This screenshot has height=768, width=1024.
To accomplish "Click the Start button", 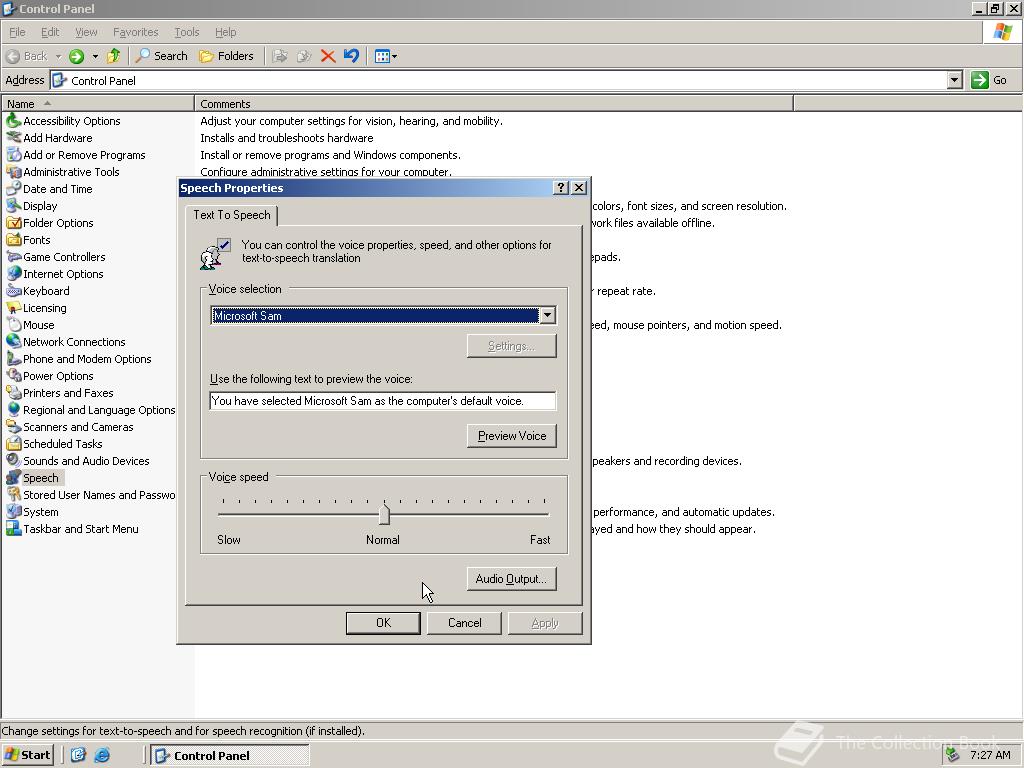I will click(27, 755).
